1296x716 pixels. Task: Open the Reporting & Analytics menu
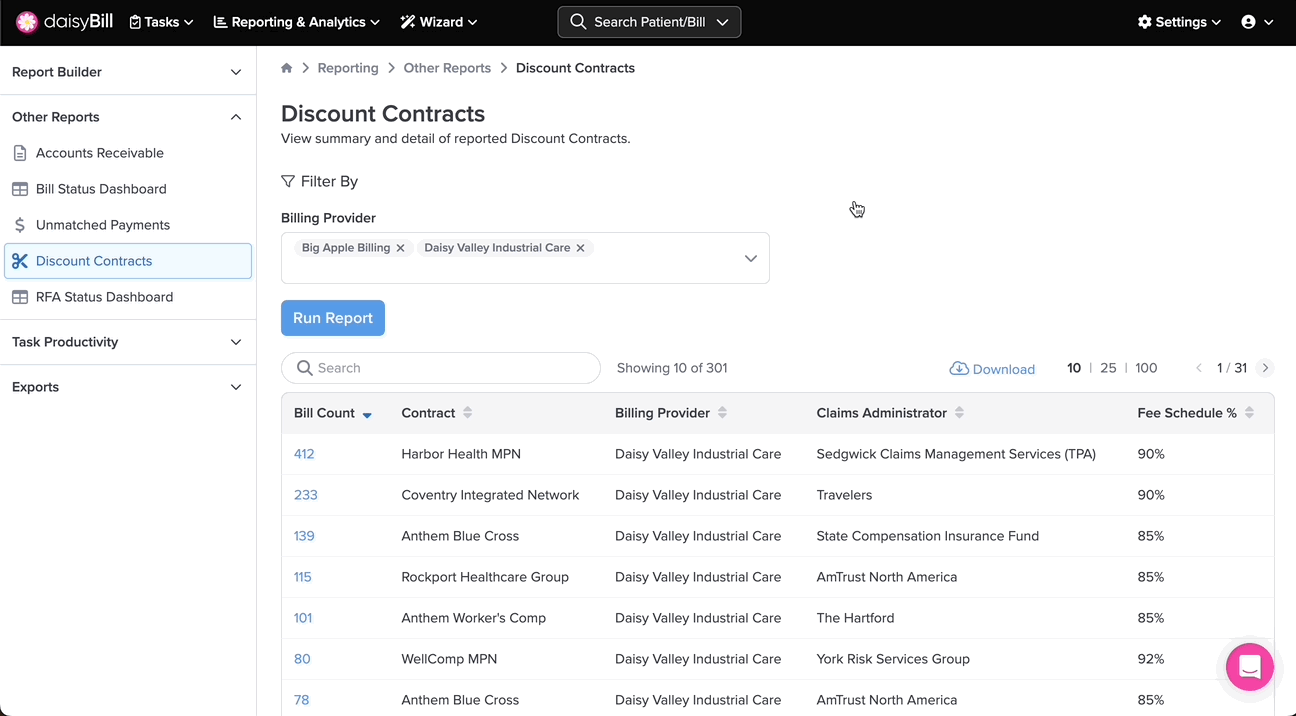tap(296, 22)
